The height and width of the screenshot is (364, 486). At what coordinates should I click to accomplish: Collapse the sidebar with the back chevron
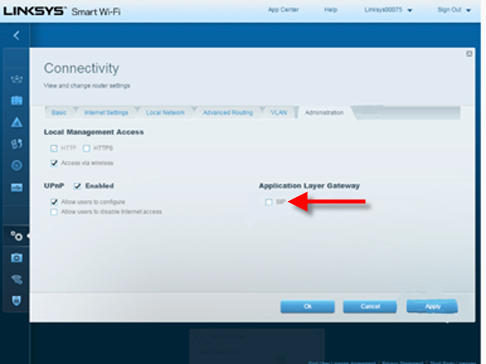coord(16,35)
